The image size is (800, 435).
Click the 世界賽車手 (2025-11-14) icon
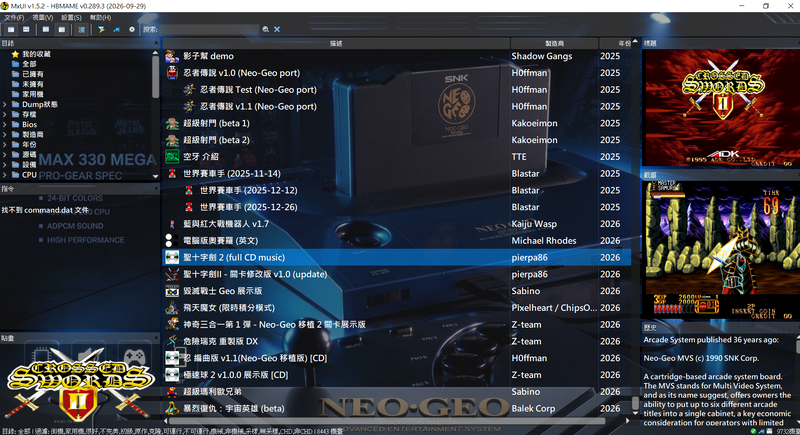click(x=172, y=173)
